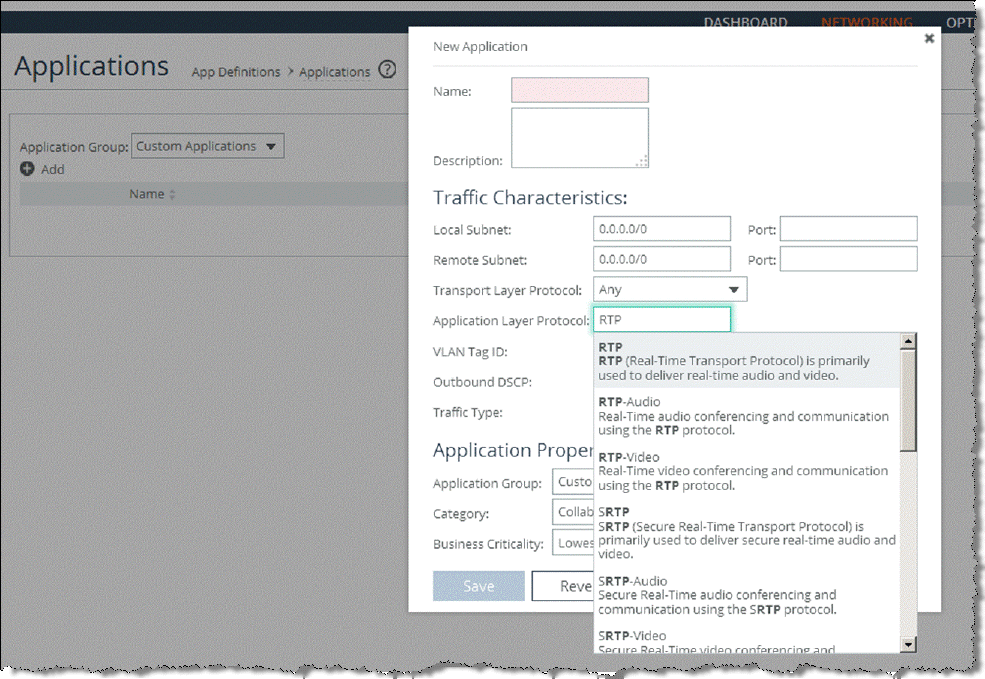Click the Name input field

[580, 91]
